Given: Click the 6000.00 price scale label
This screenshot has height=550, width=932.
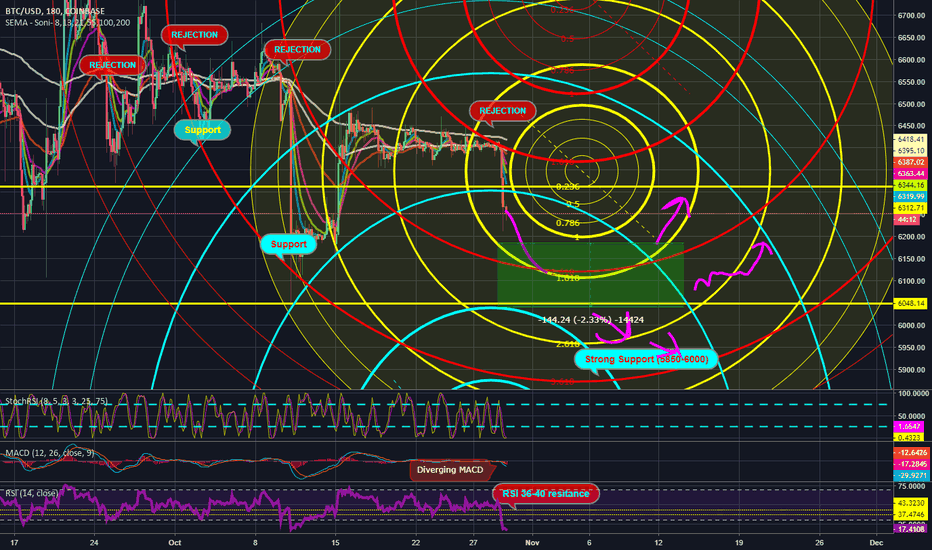Looking at the screenshot, I should (x=911, y=325).
